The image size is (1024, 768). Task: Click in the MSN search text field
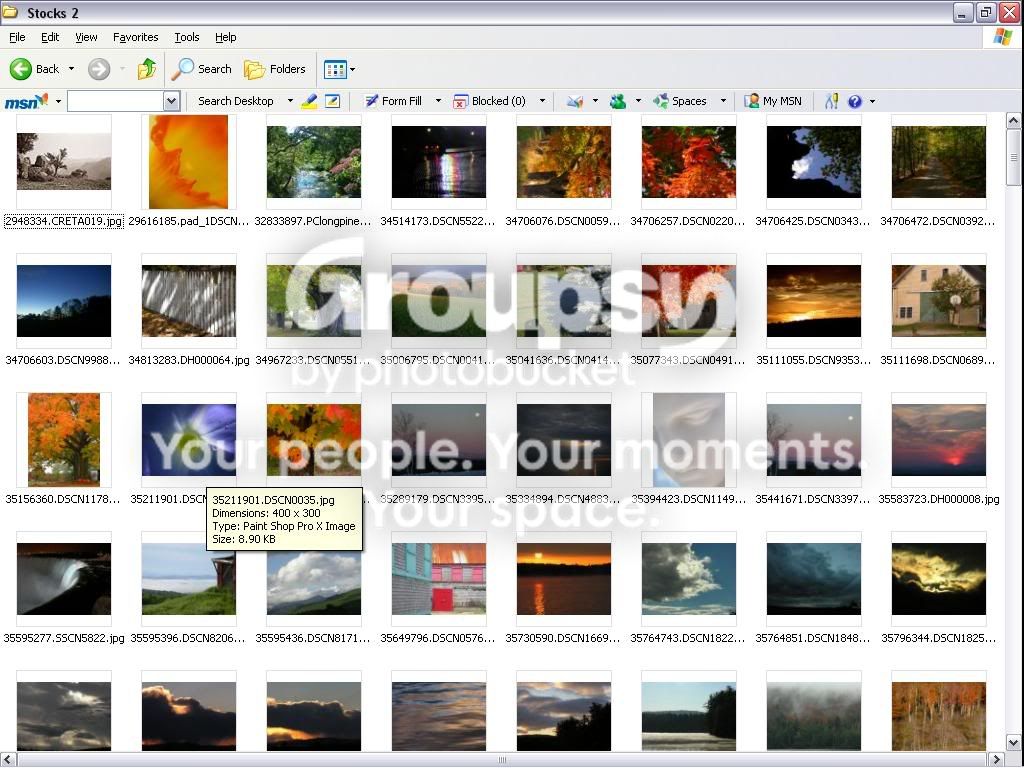116,101
